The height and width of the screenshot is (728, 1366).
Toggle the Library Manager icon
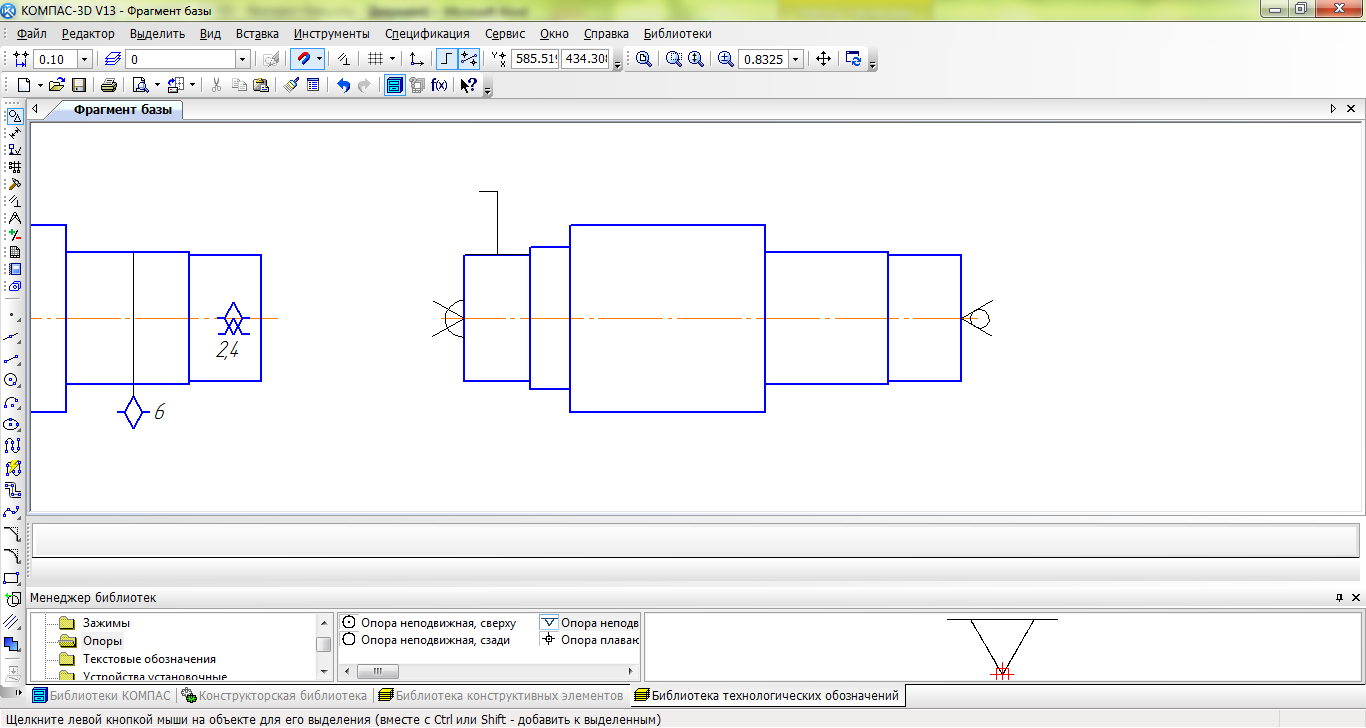pos(395,86)
